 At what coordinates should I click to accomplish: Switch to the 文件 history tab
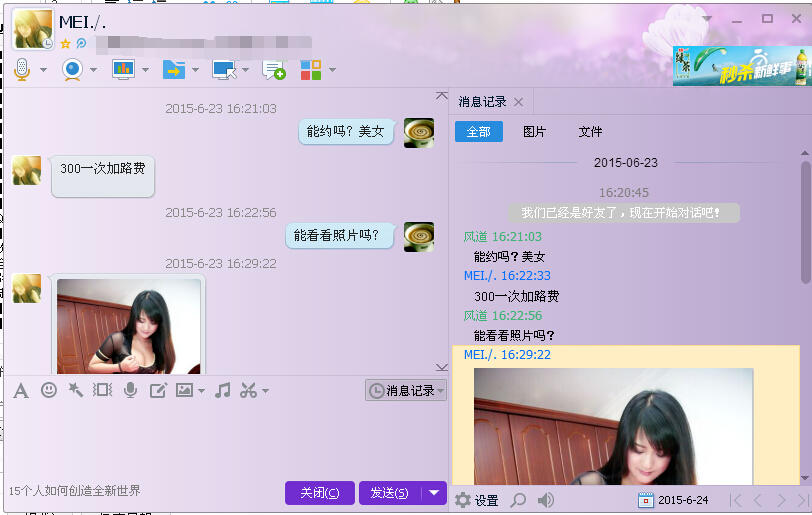tap(590, 132)
